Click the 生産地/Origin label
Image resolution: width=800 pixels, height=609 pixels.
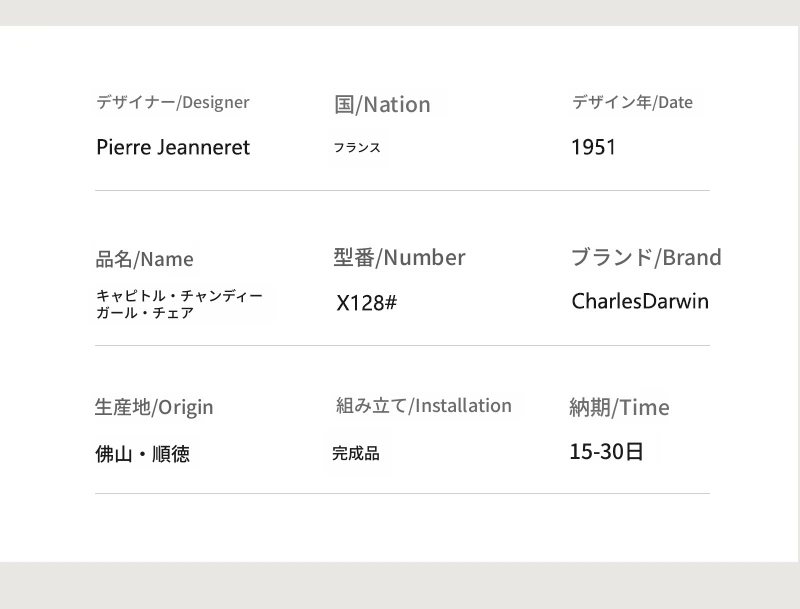tap(154, 407)
